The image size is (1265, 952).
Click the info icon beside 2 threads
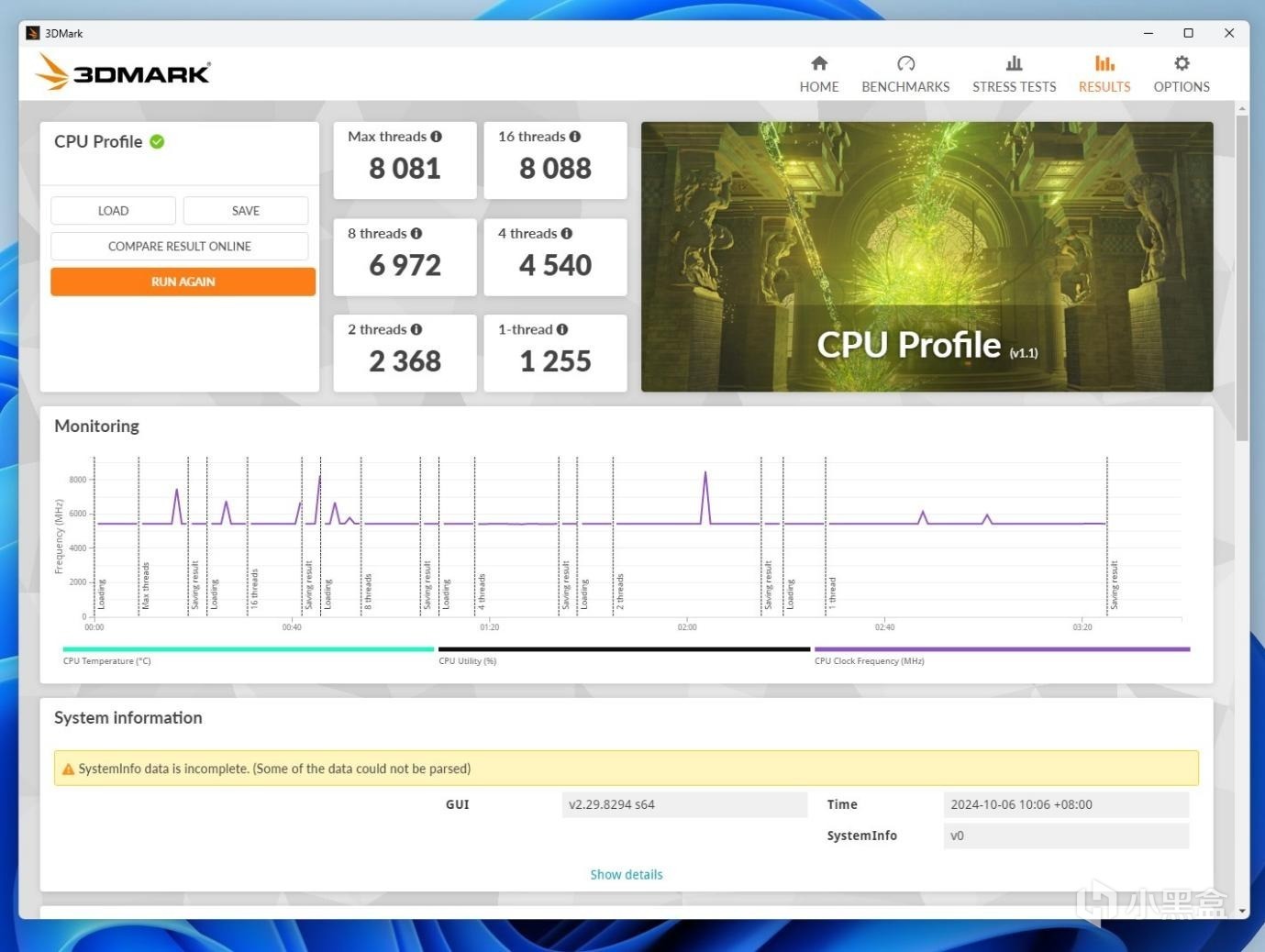pos(416,329)
